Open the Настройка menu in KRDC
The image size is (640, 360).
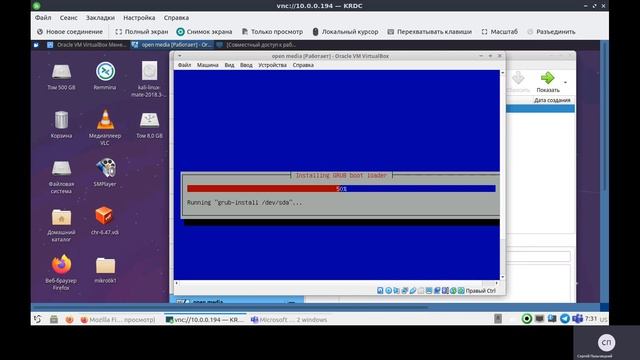(x=139, y=18)
